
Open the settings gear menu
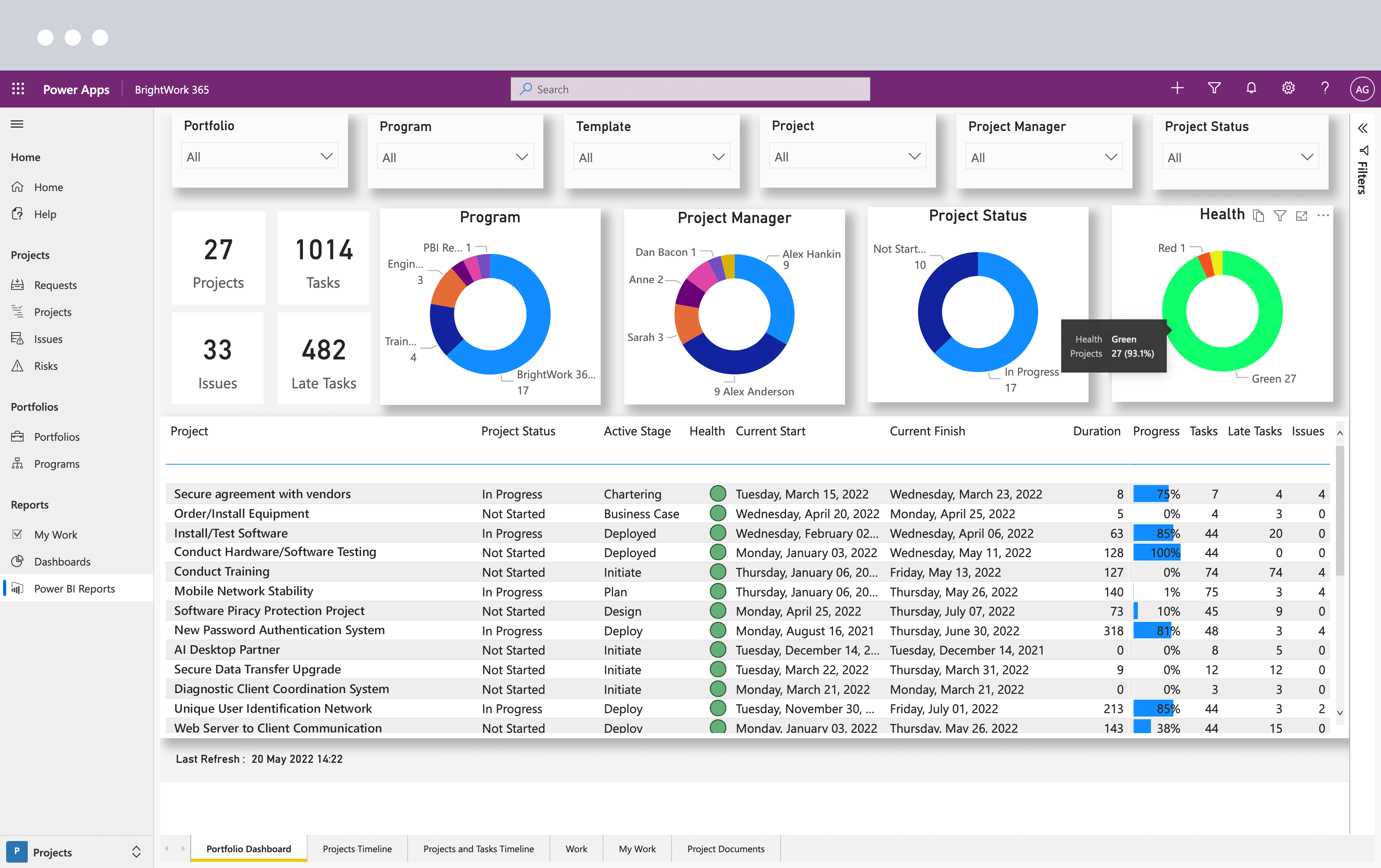1288,88
